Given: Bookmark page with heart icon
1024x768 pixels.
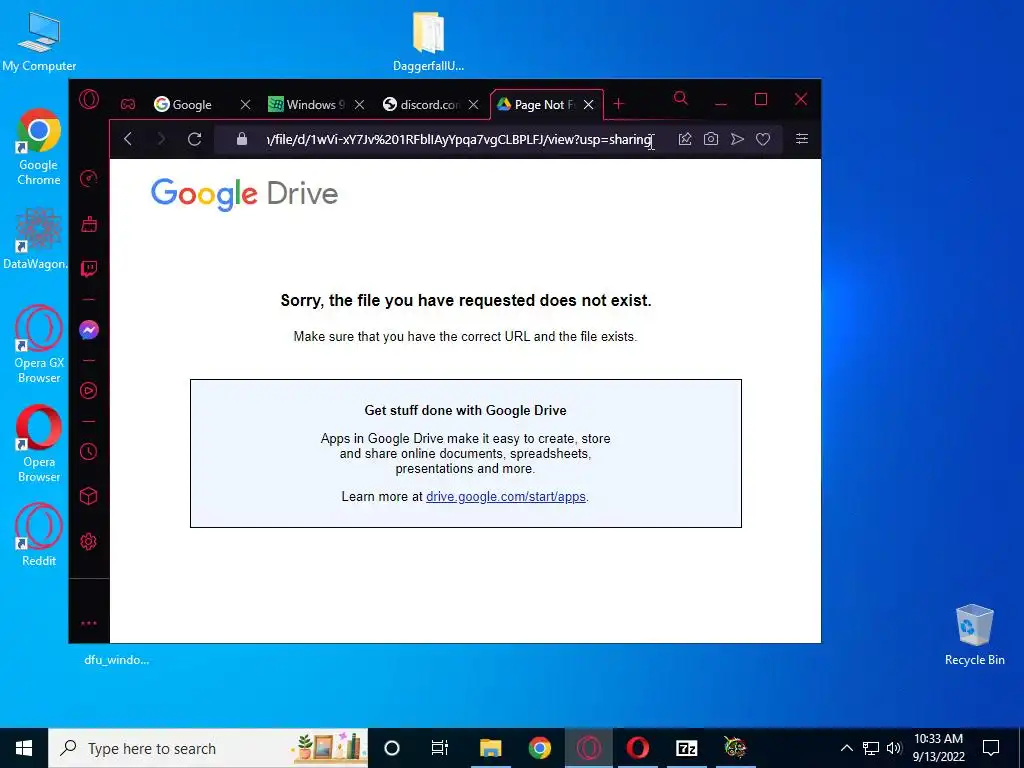Looking at the screenshot, I should point(763,139).
